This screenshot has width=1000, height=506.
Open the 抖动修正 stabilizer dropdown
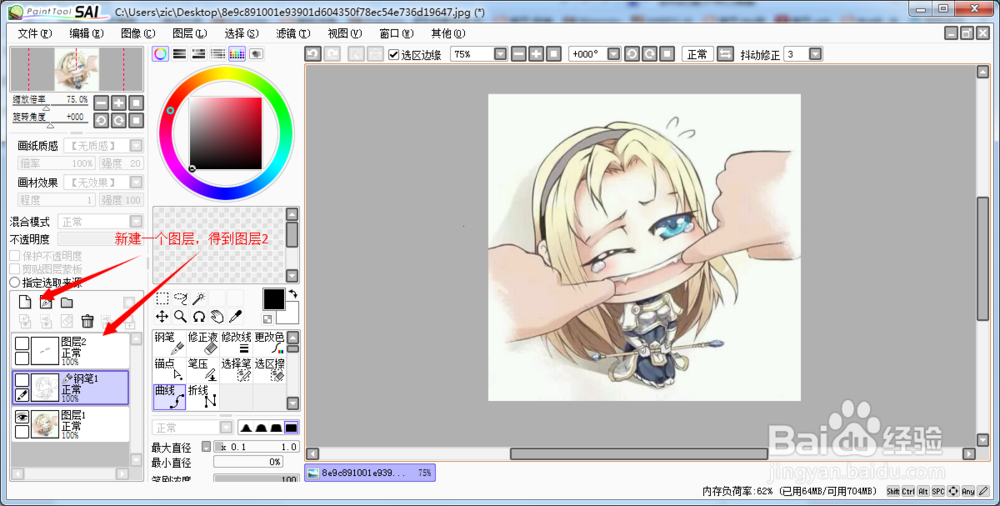pyautogui.click(x=815, y=54)
